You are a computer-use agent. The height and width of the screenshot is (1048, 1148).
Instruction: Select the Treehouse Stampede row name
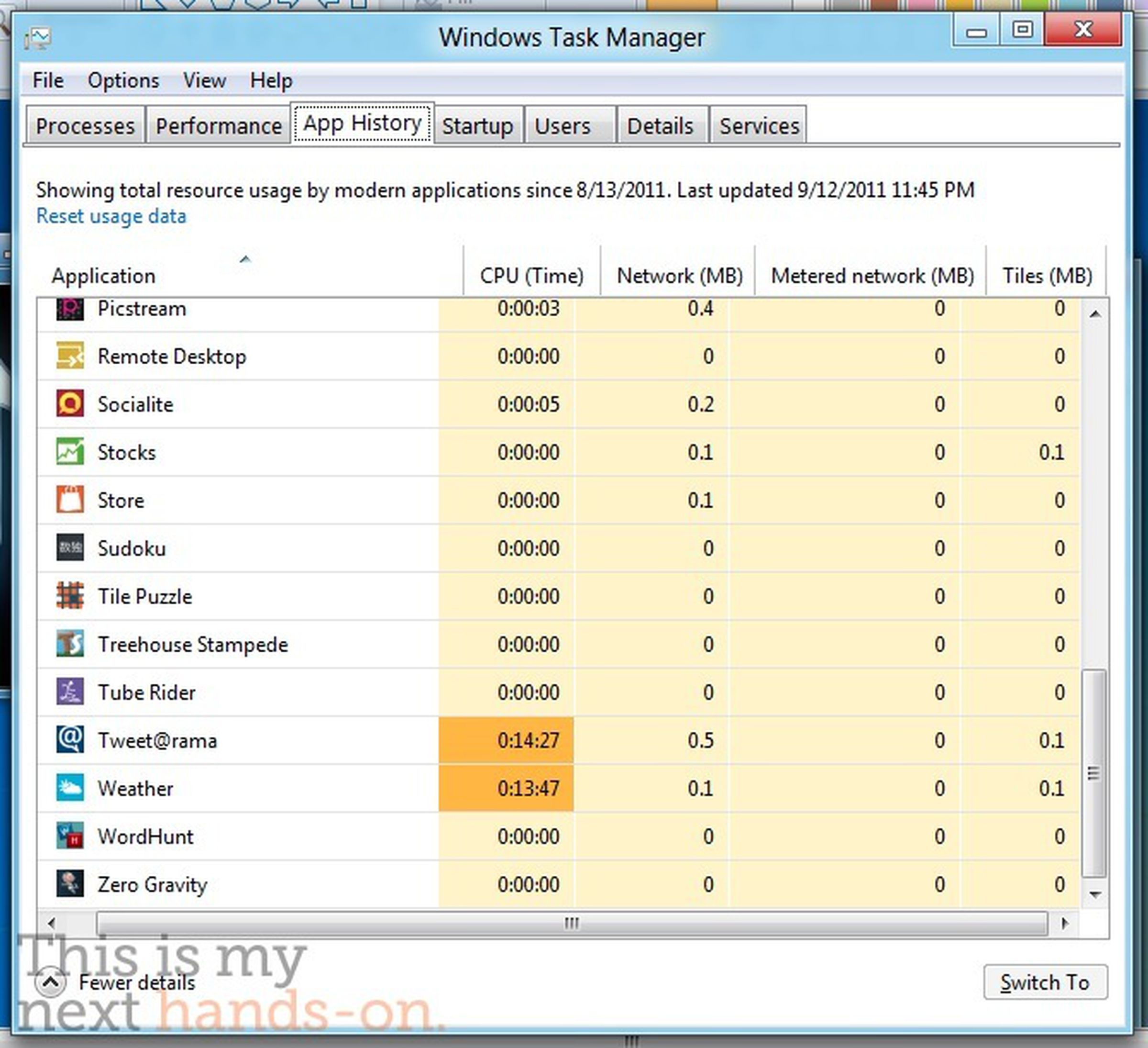pyautogui.click(x=193, y=645)
